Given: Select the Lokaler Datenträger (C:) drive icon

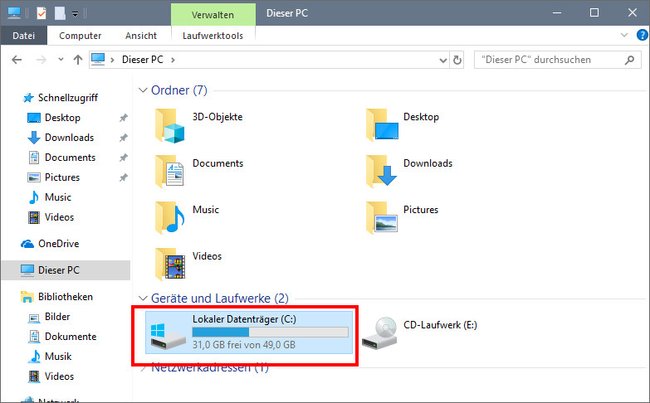Looking at the screenshot, I should tap(167, 335).
